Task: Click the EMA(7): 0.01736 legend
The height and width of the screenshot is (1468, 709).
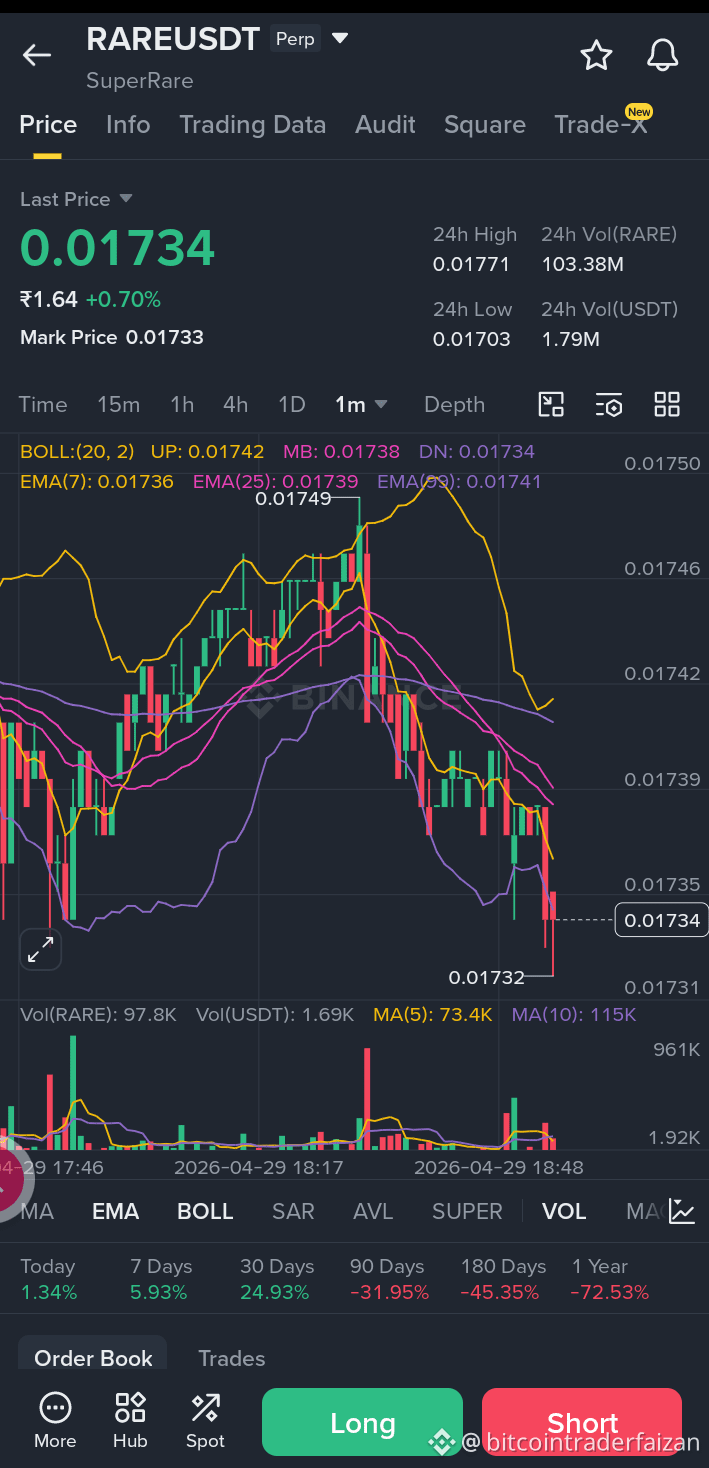Action: point(97,481)
